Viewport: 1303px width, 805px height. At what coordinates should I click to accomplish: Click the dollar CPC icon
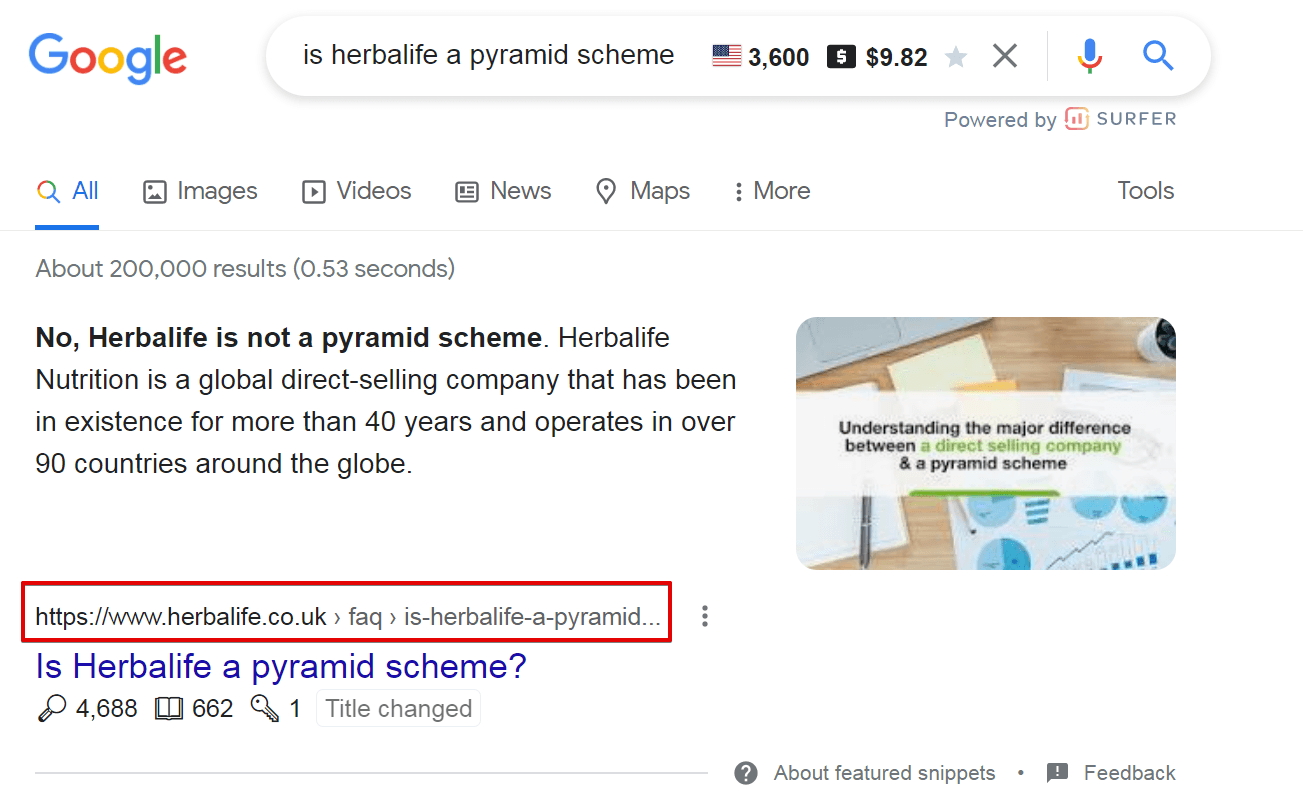[x=841, y=57]
